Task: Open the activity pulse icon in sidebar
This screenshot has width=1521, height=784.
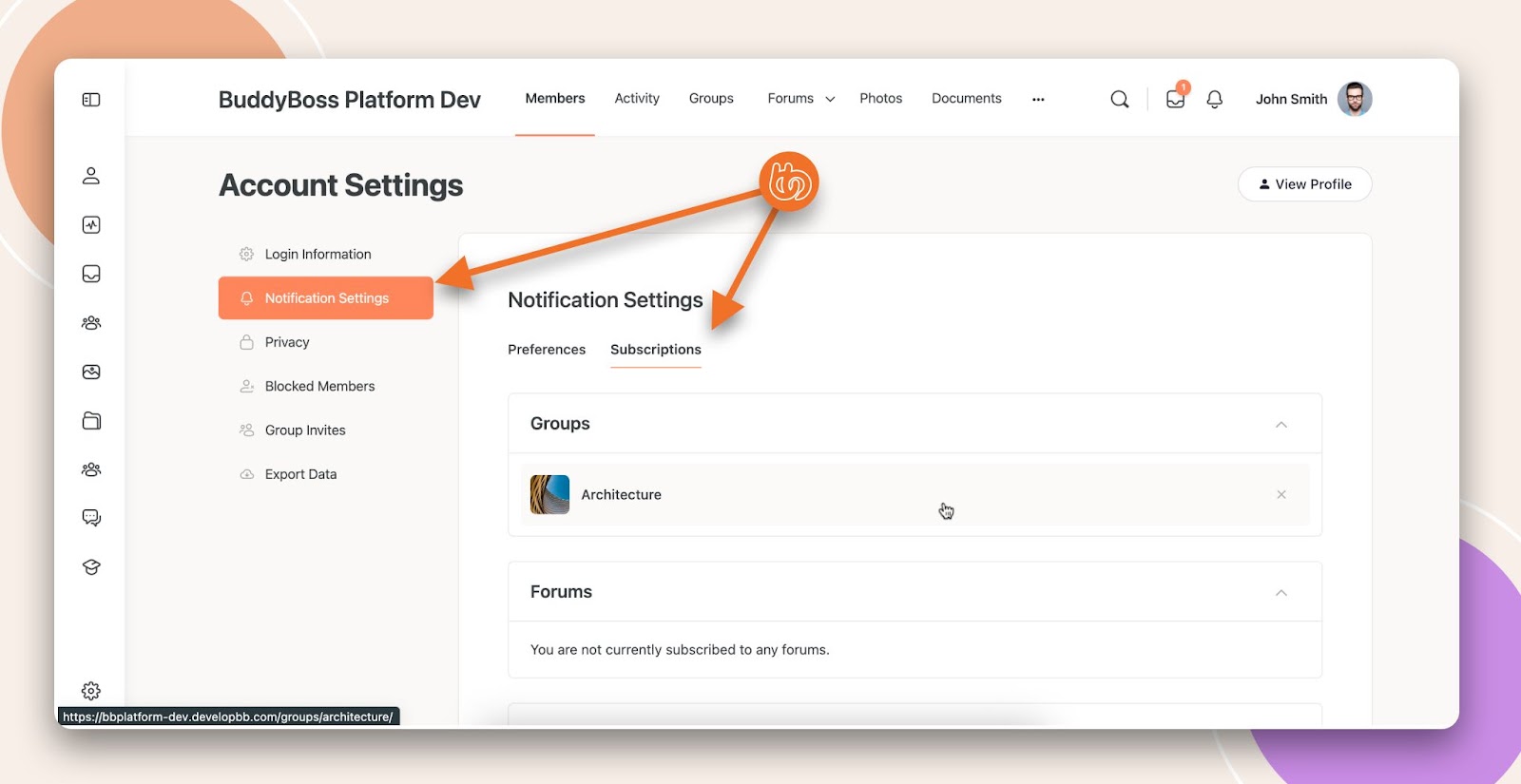Action: 91,225
